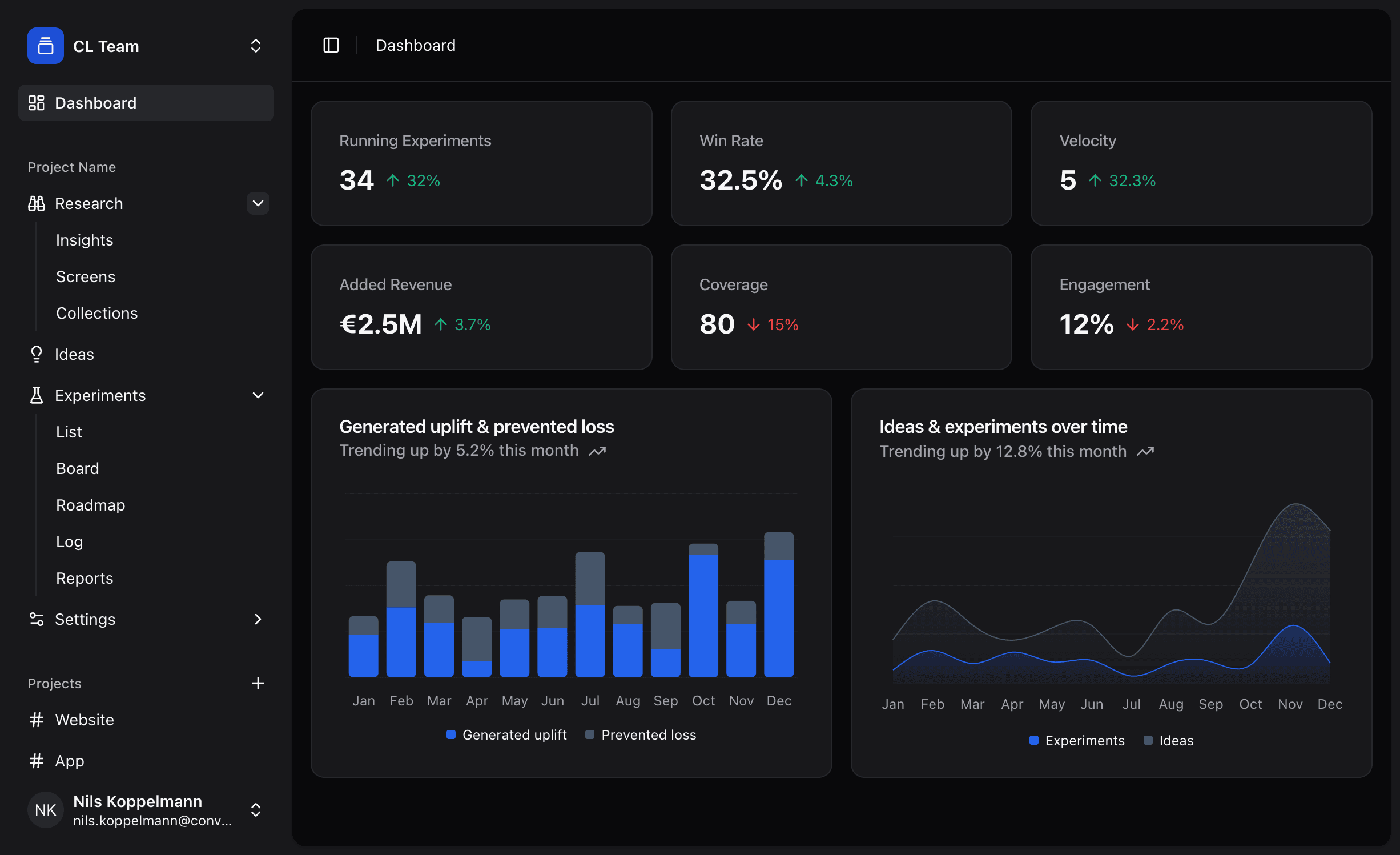Click trending-up icon after 5.2% this month

pyautogui.click(x=597, y=451)
